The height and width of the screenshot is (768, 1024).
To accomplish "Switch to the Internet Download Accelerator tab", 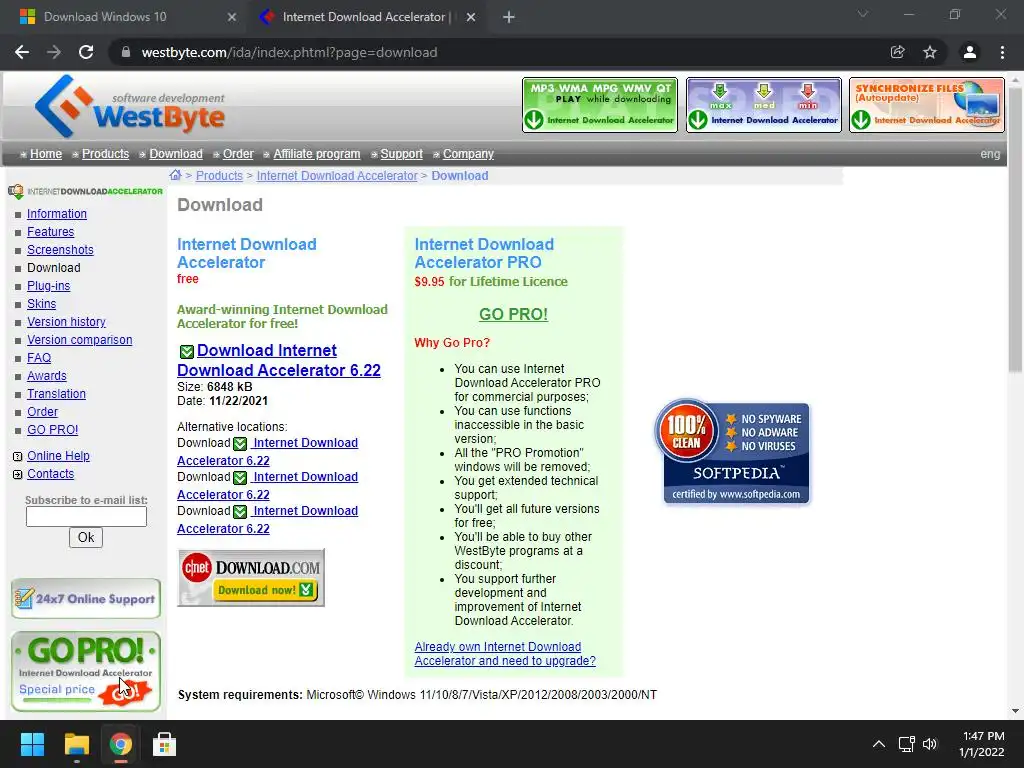I will (368, 17).
